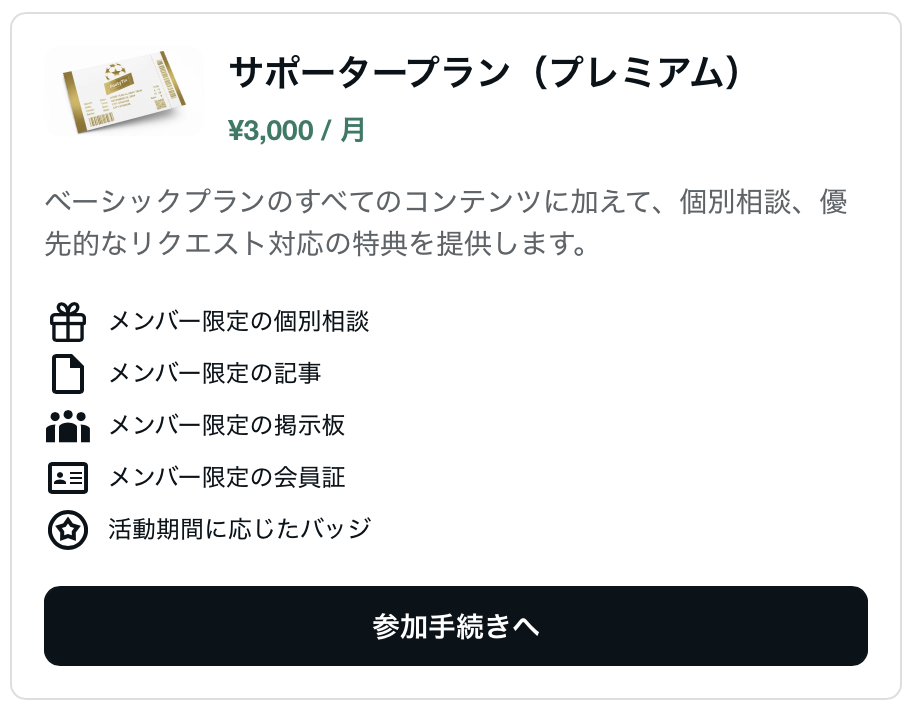Click the gift box icon

click(68, 322)
